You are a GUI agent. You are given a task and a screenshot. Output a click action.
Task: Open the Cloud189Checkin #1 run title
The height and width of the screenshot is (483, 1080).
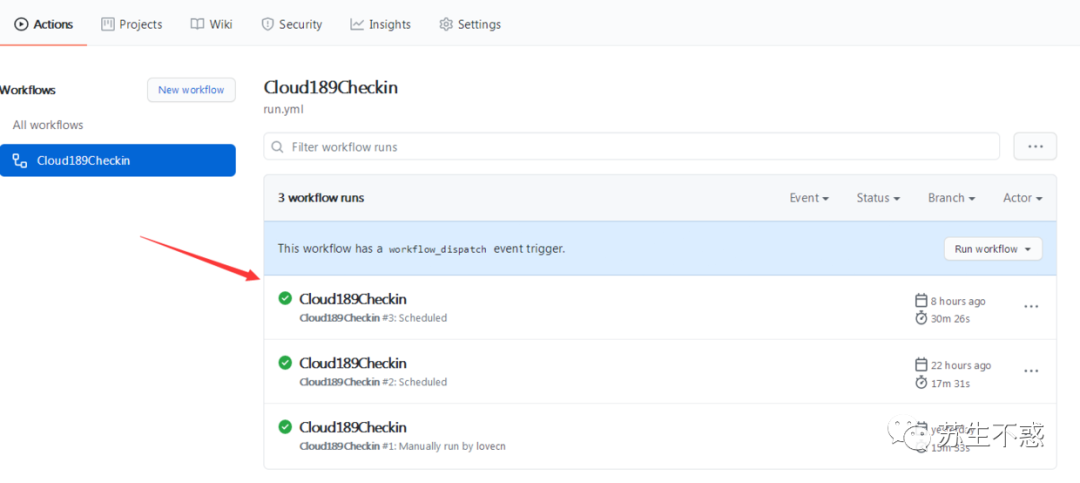353,427
